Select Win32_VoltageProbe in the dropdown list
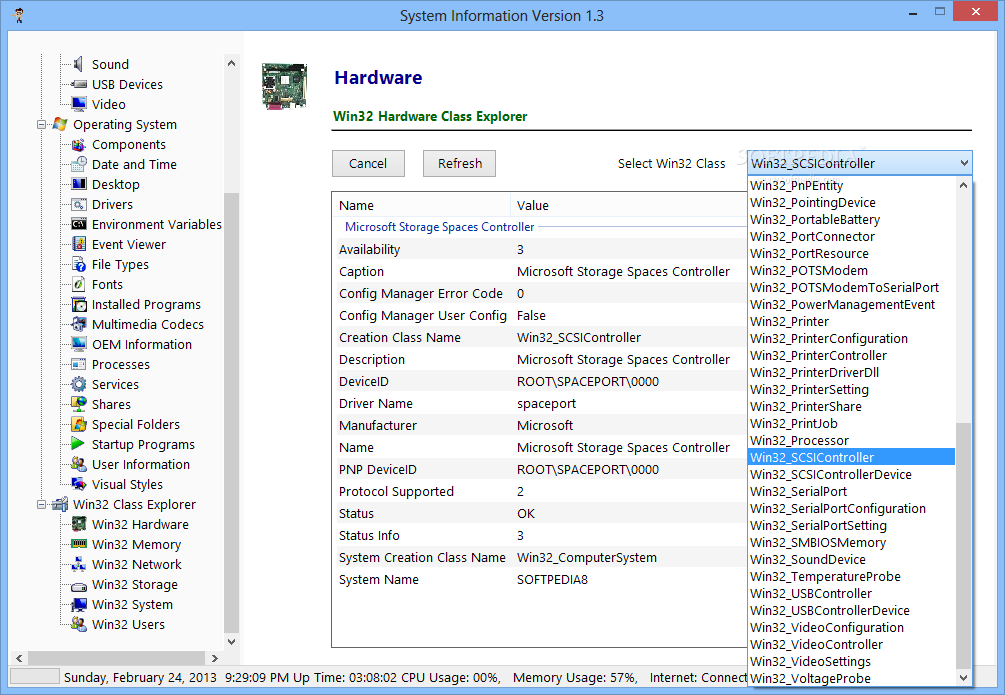Image resolution: width=1005 pixels, height=695 pixels. [851, 678]
